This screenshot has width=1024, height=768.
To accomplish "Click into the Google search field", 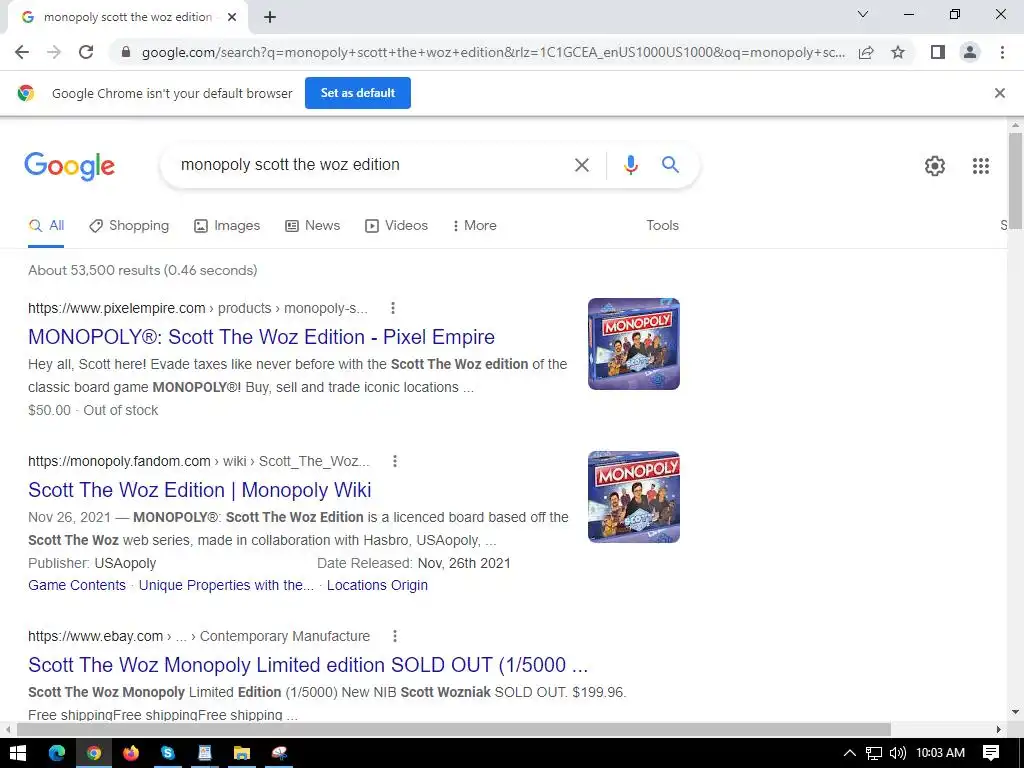I will (x=366, y=165).
